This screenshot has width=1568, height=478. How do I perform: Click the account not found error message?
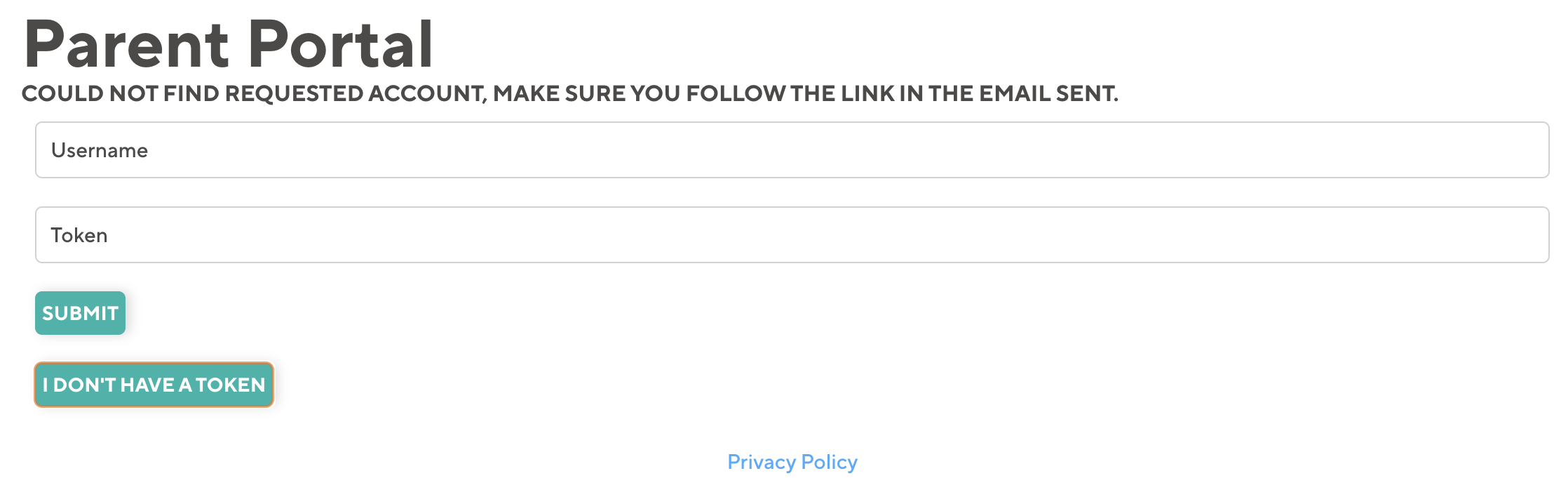569,93
